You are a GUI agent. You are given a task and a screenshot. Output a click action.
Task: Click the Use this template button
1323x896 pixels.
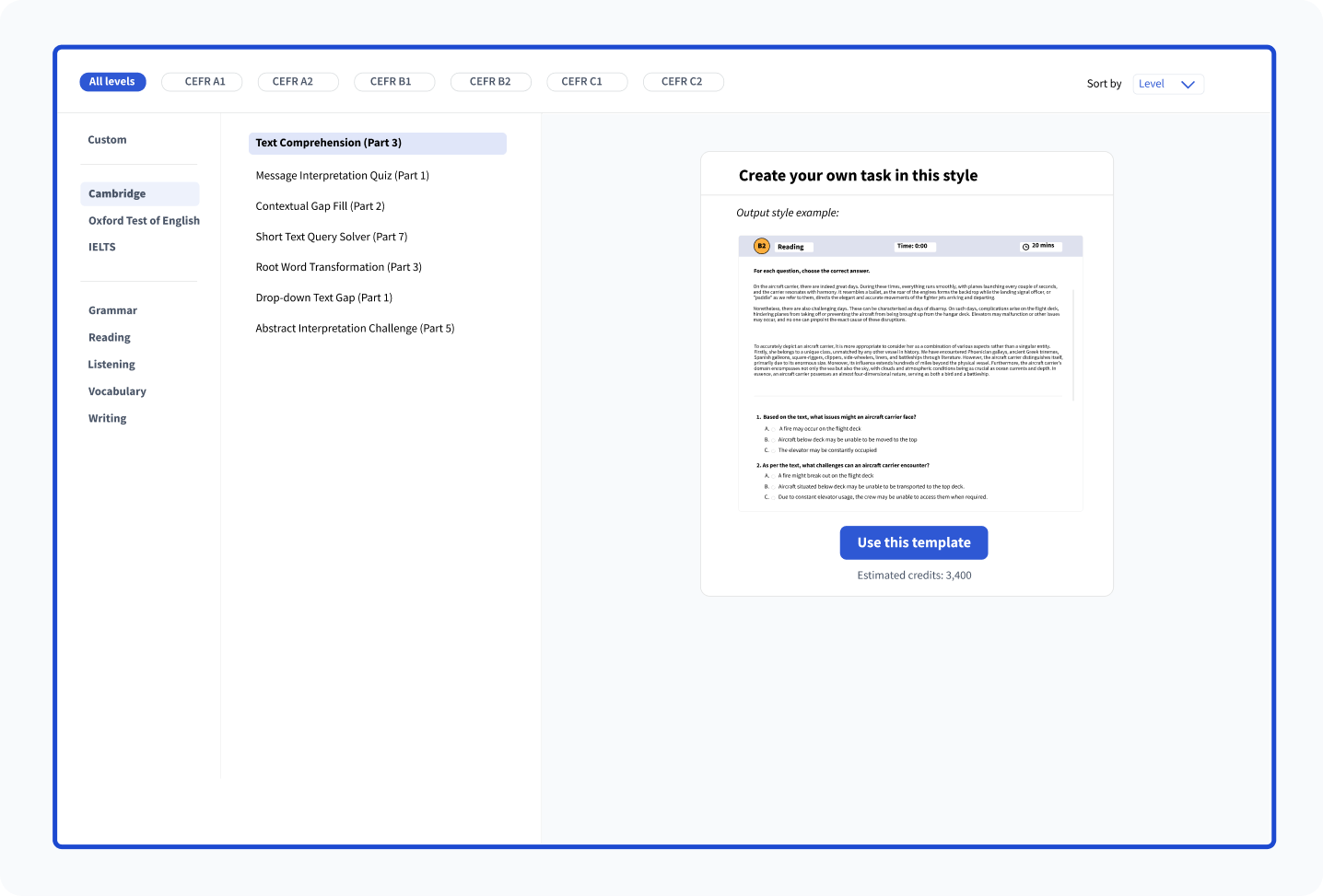(913, 543)
